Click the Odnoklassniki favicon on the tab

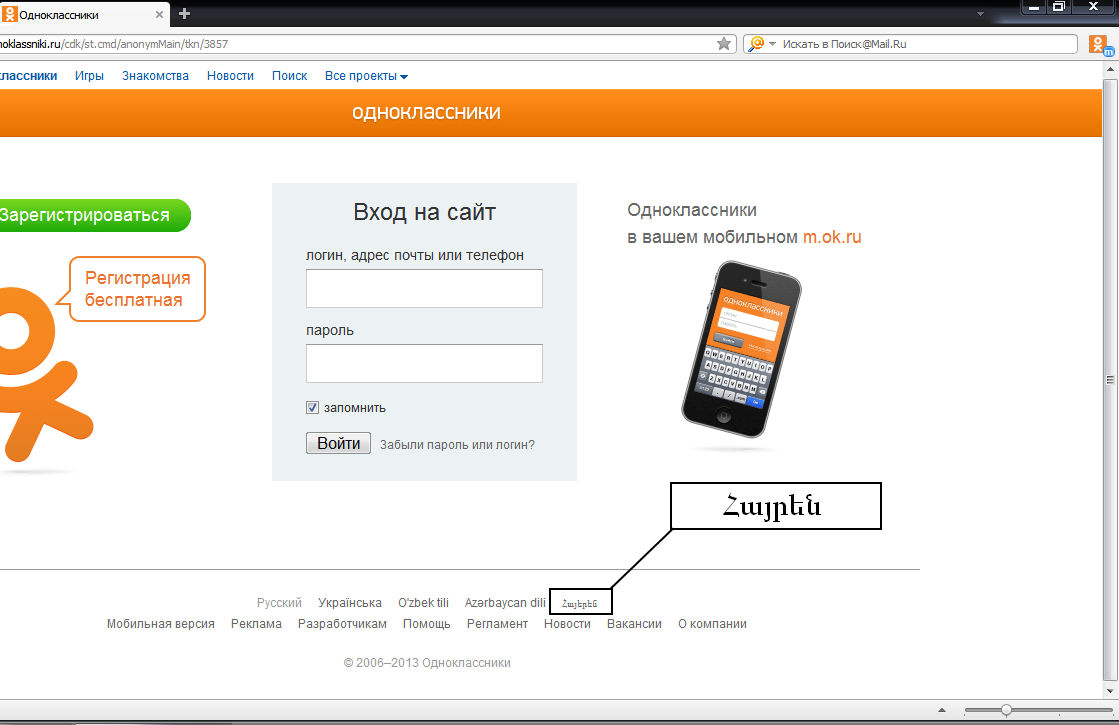point(9,14)
